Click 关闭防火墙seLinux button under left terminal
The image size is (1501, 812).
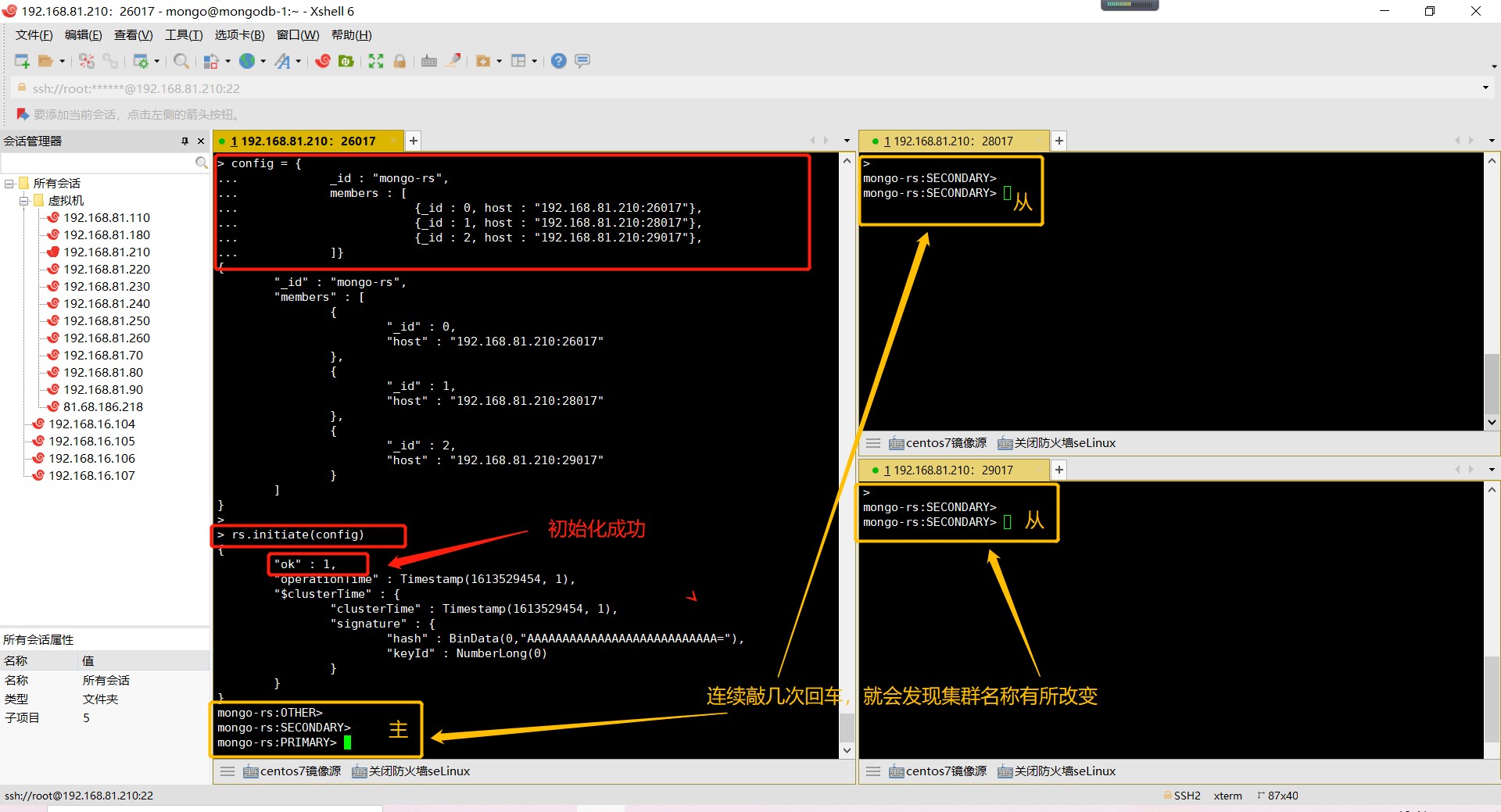[419, 771]
